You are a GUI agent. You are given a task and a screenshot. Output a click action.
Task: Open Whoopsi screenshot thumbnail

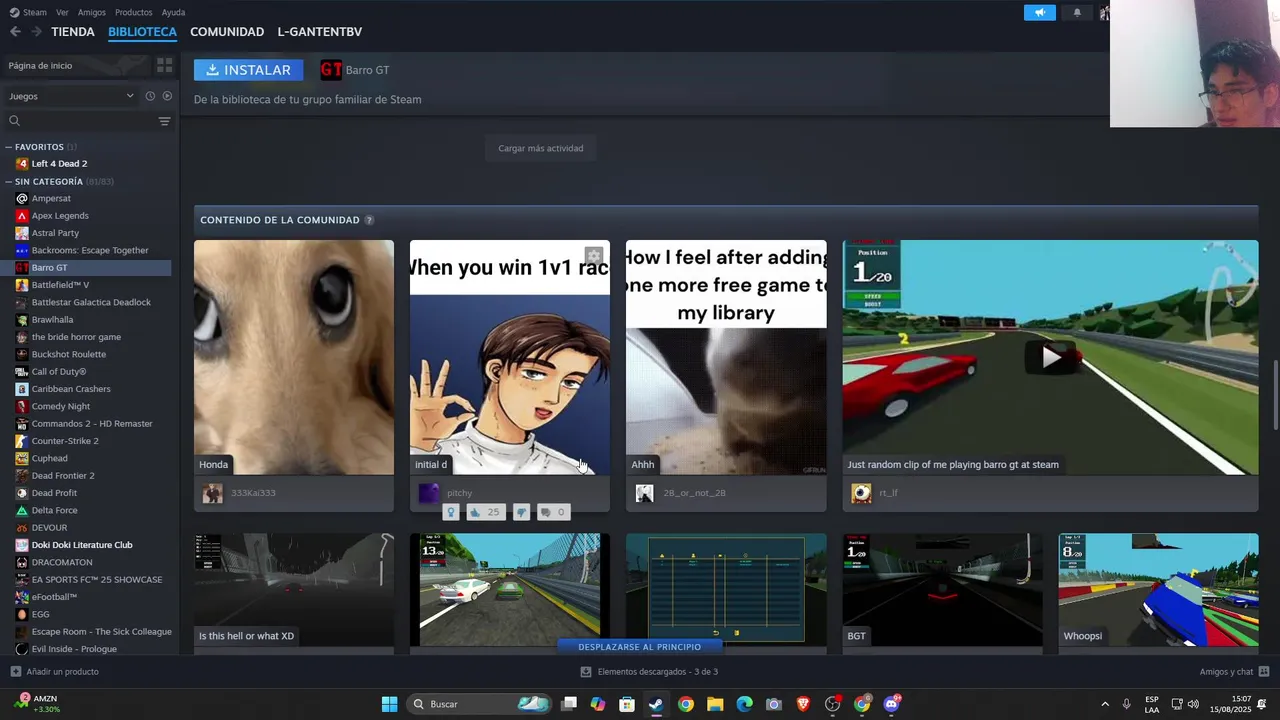point(1158,590)
